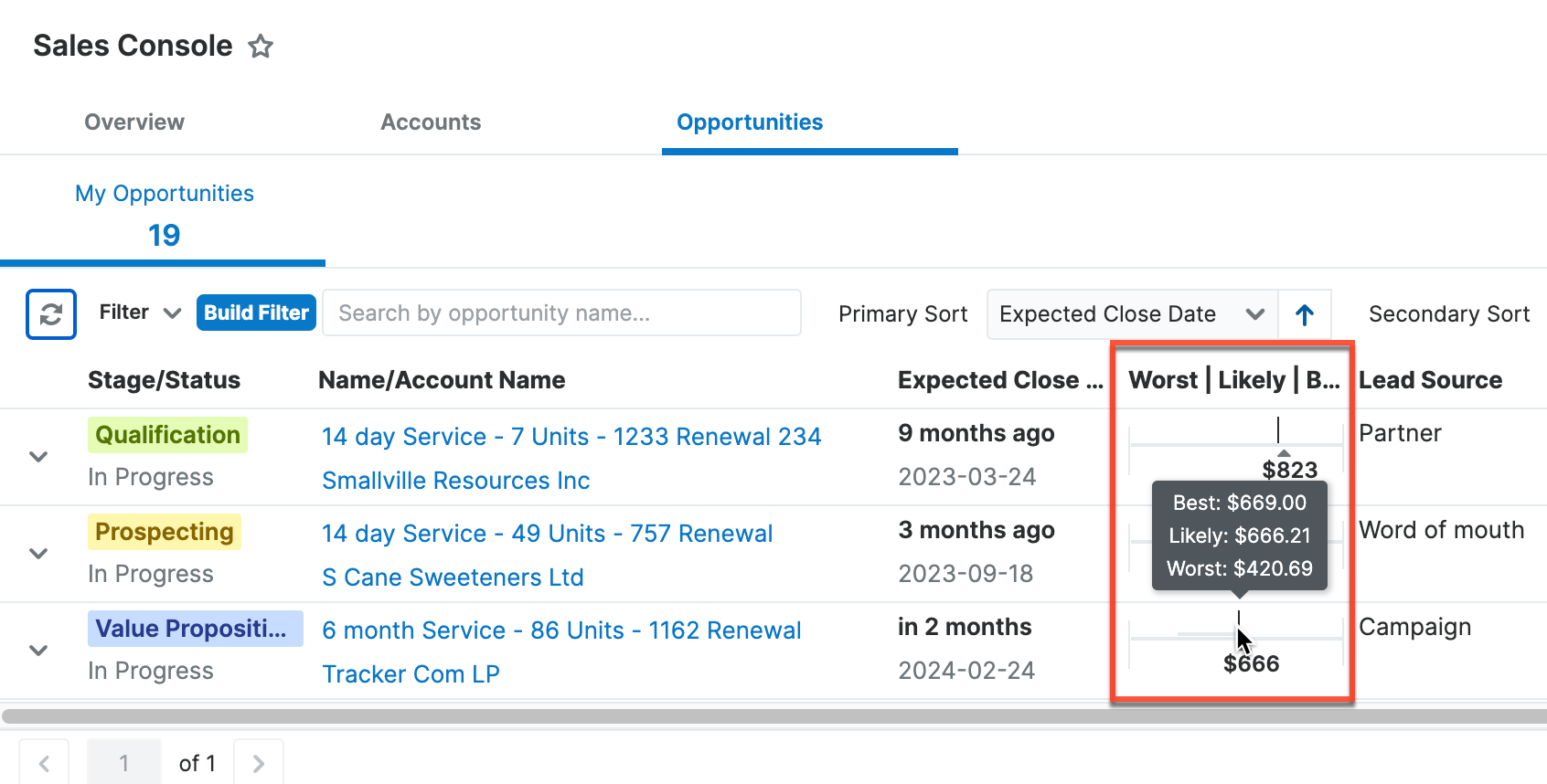The height and width of the screenshot is (784, 1547).
Task: Switch to the Overview tab
Action: [134, 122]
